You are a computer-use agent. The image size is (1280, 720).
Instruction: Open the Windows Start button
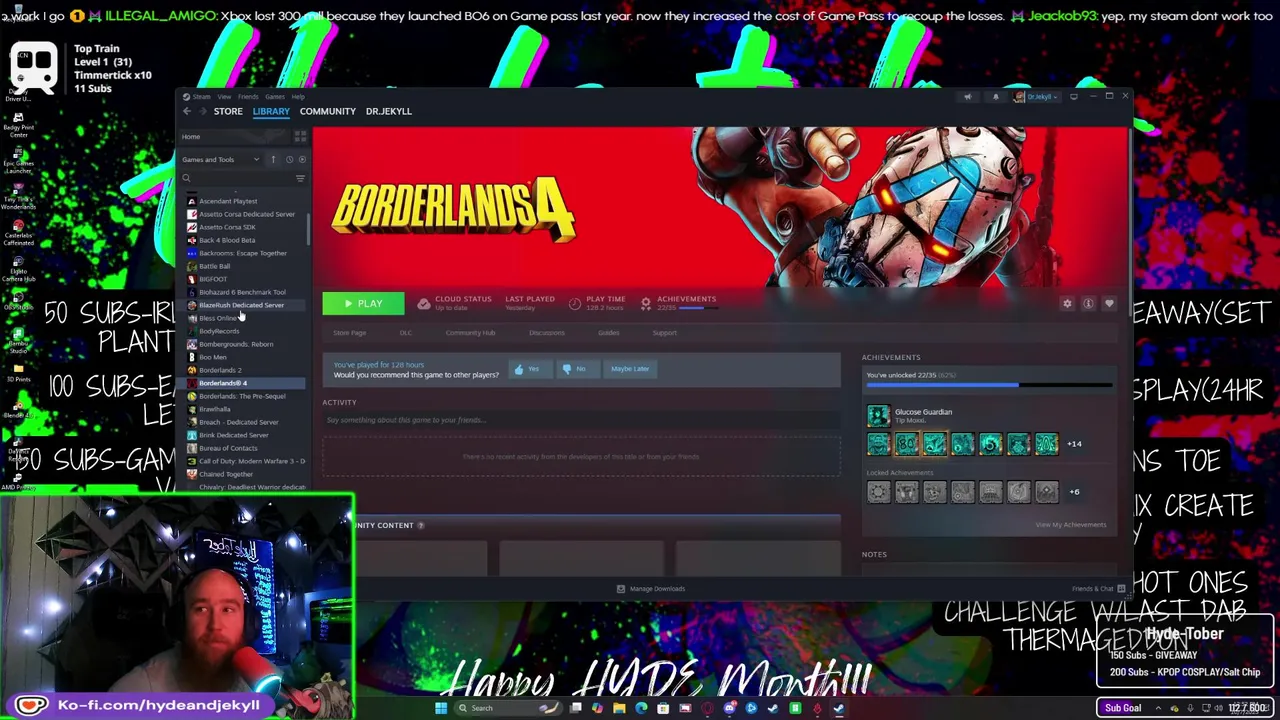tap(441, 708)
